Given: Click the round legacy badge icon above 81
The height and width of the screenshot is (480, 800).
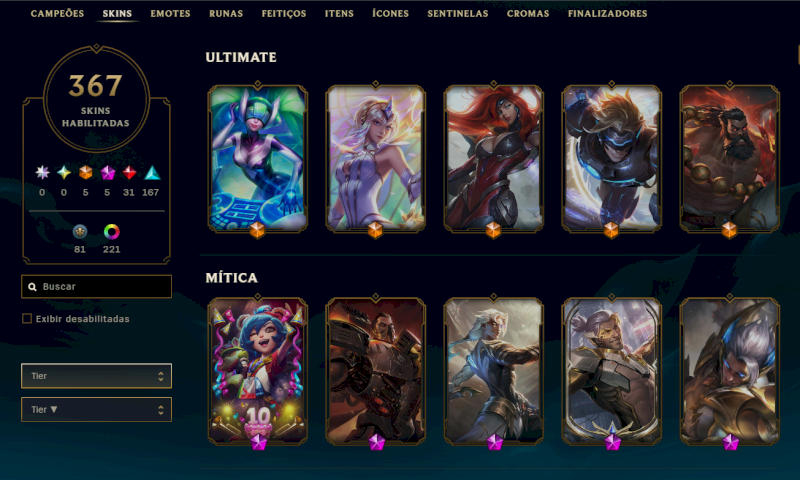Looking at the screenshot, I should 80,232.
